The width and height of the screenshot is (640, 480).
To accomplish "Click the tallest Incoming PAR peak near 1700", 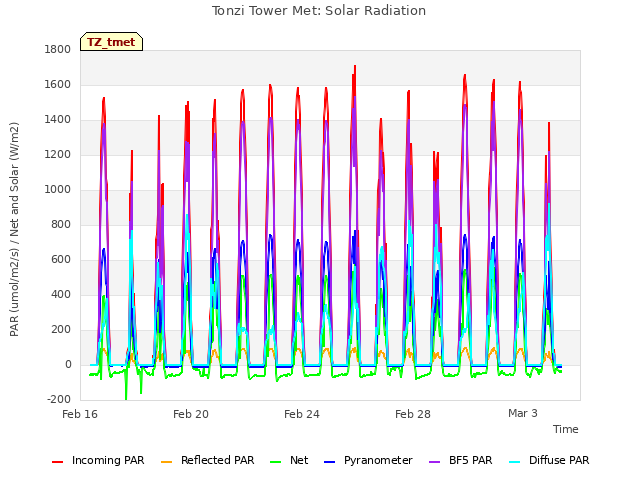I will [355, 66].
